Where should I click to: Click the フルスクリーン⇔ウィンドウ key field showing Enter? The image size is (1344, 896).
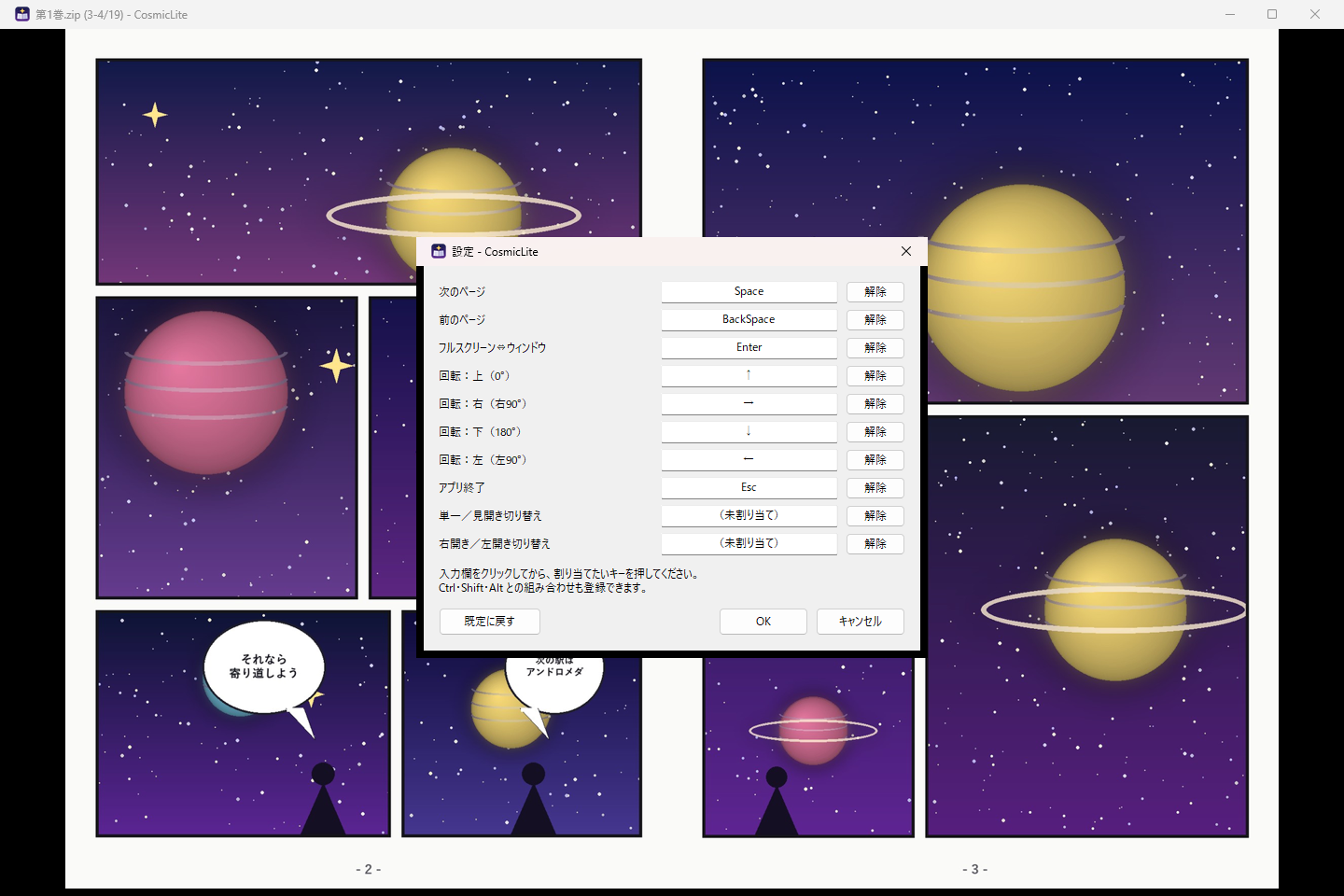[x=749, y=348]
